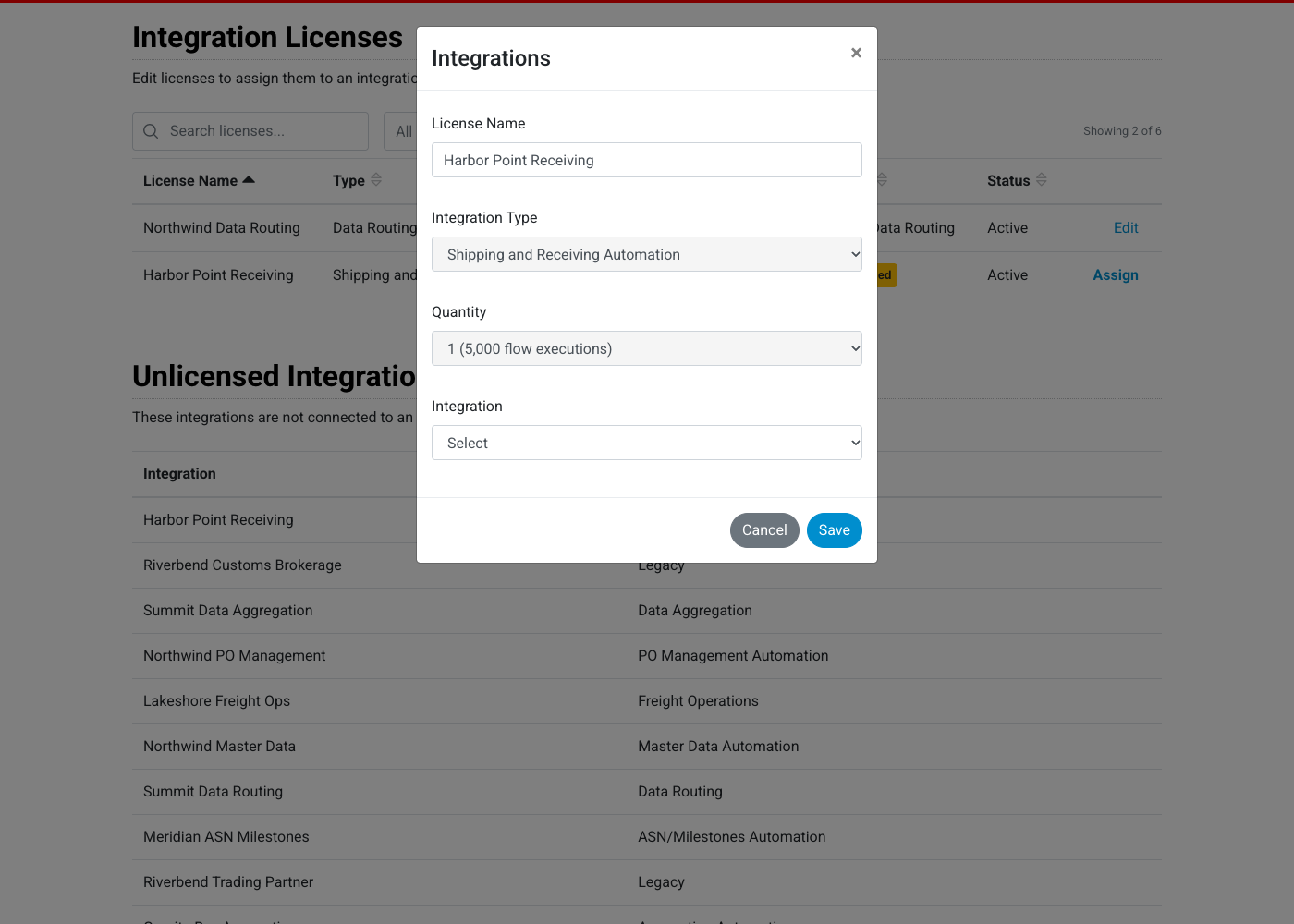Click Lakeshore Freight Ops integration

coord(217,701)
